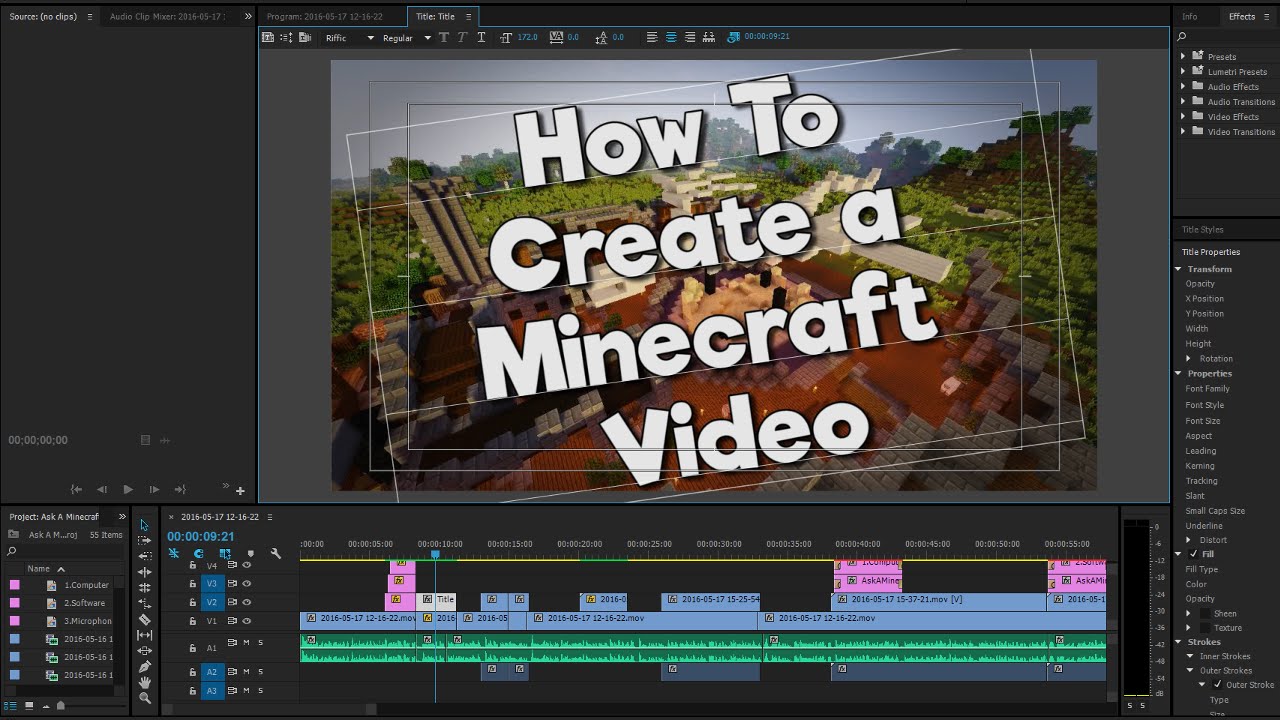Image resolution: width=1280 pixels, height=720 pixels.
Task: Click New Title Based on Current icon
Action: pos(267,37)
